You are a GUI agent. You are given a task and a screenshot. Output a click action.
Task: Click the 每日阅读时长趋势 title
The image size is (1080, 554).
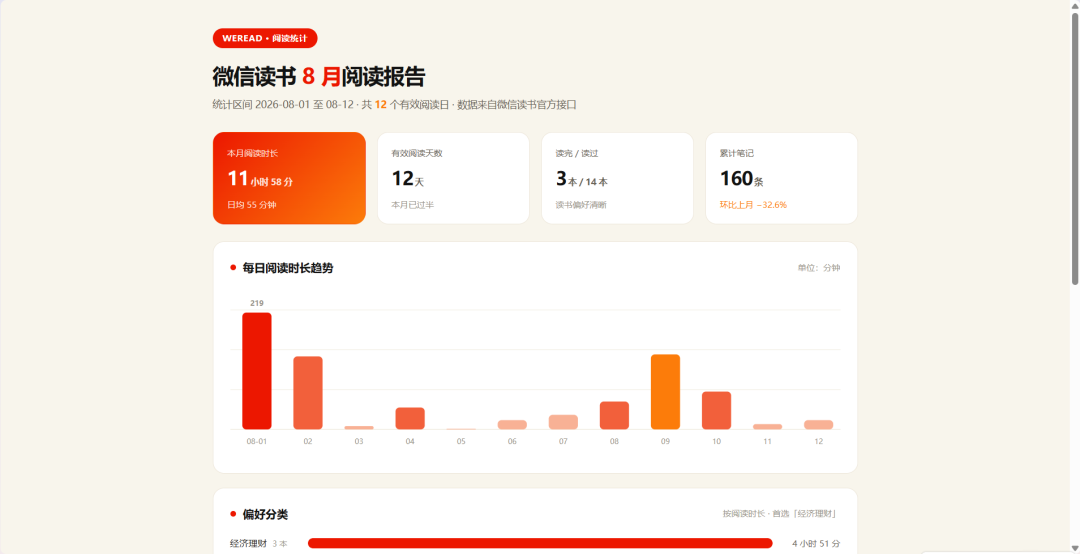point(288,268)
